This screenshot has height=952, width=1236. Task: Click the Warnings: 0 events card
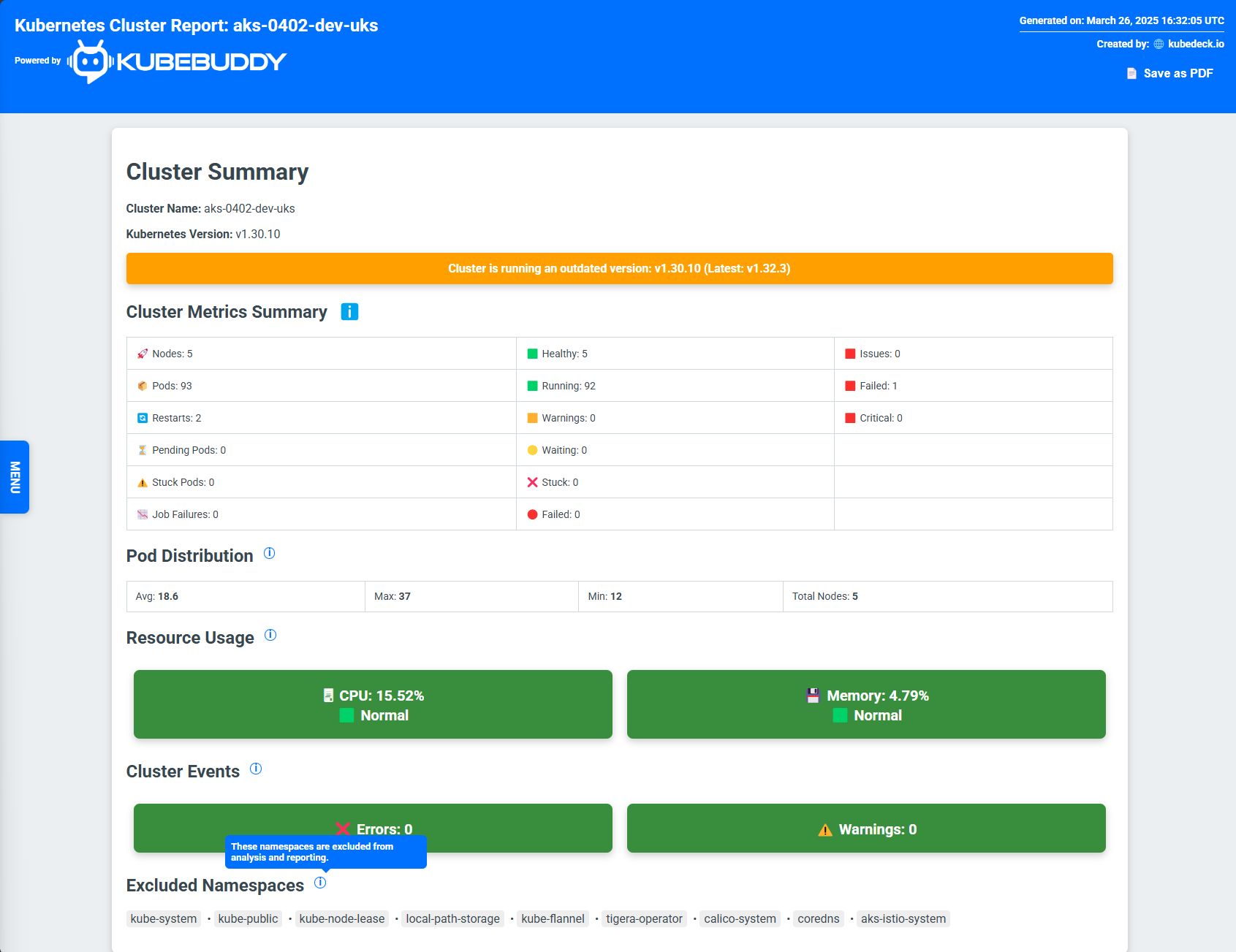(866, 828)
